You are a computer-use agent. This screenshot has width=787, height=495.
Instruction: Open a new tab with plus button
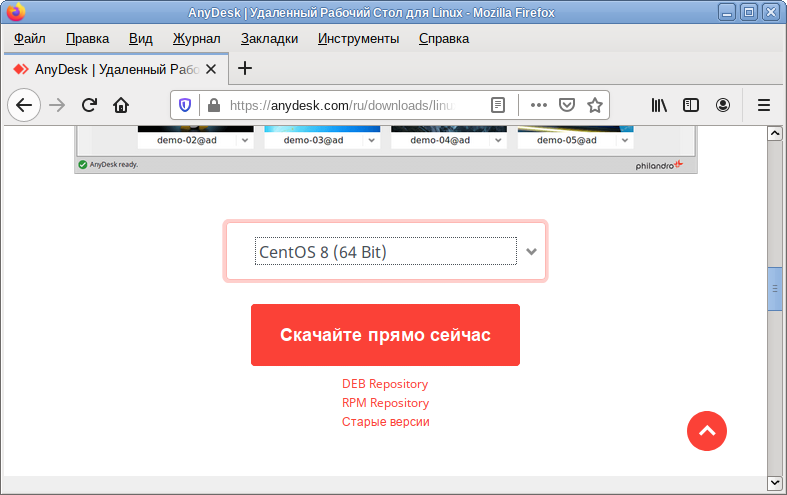click(x=245, y=68)
